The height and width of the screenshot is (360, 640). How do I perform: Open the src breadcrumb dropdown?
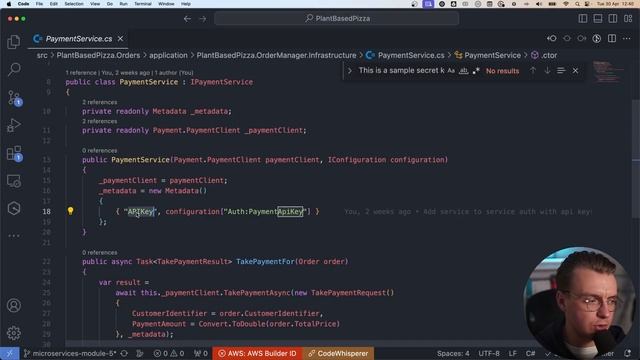42,55
